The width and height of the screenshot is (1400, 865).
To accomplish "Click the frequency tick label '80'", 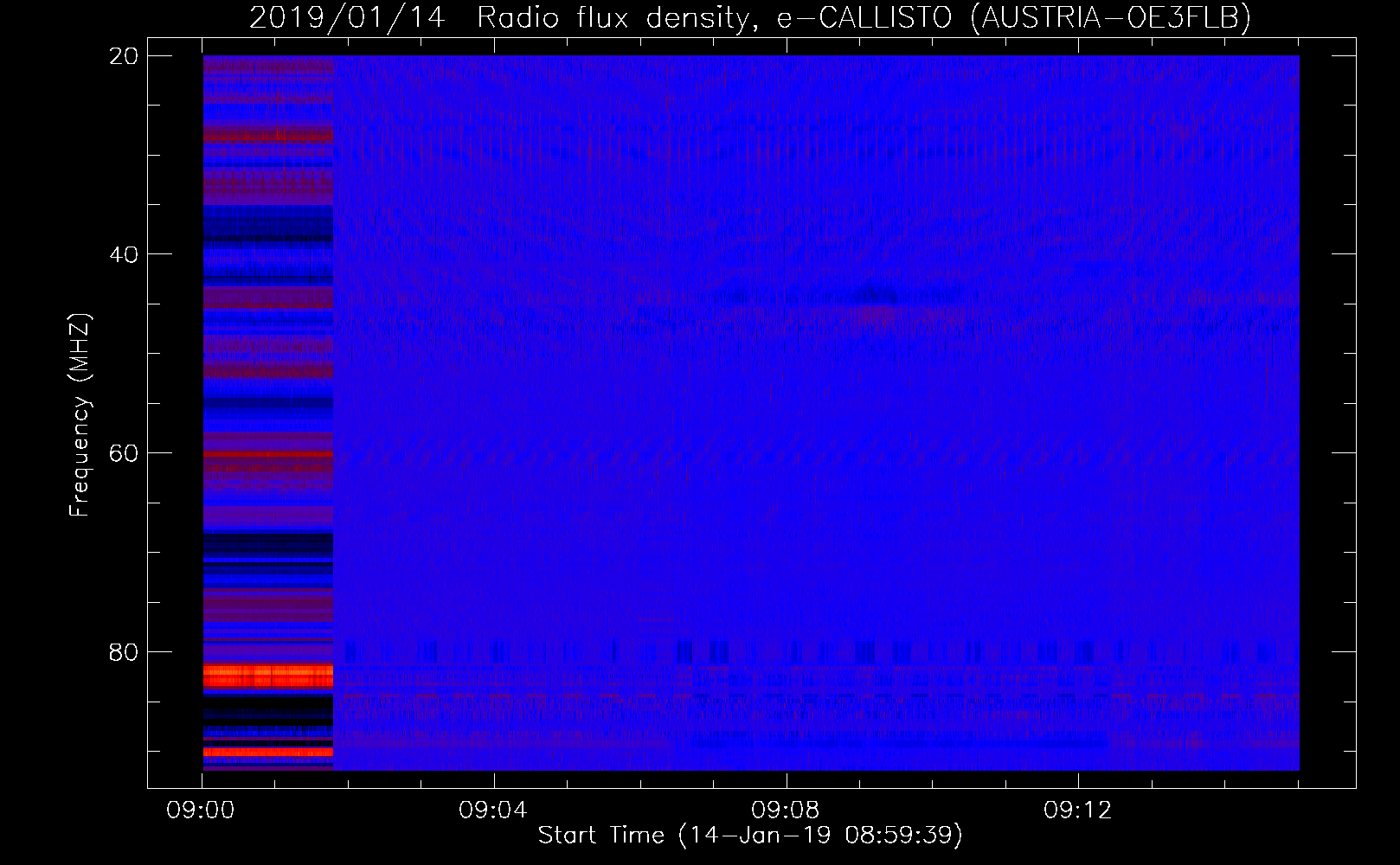I will [124, 652].
